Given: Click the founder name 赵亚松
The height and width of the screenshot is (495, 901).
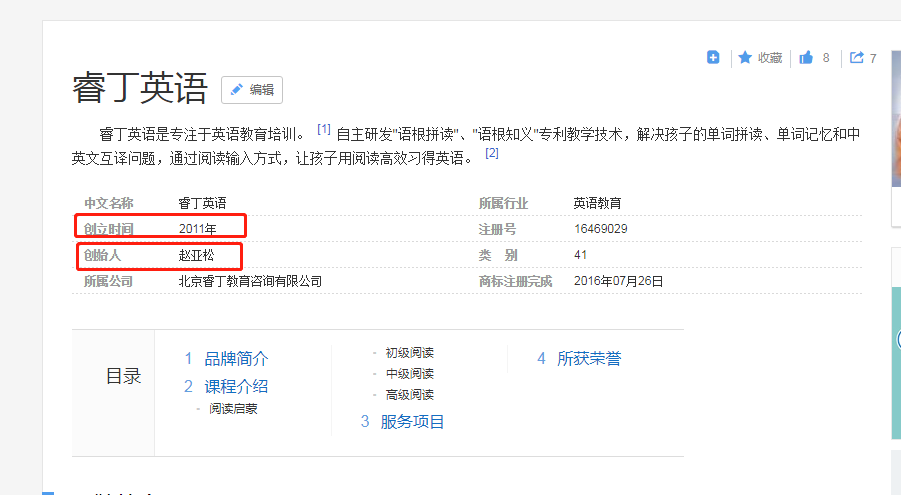Looking at the screenshot, I should coord(197,255).
